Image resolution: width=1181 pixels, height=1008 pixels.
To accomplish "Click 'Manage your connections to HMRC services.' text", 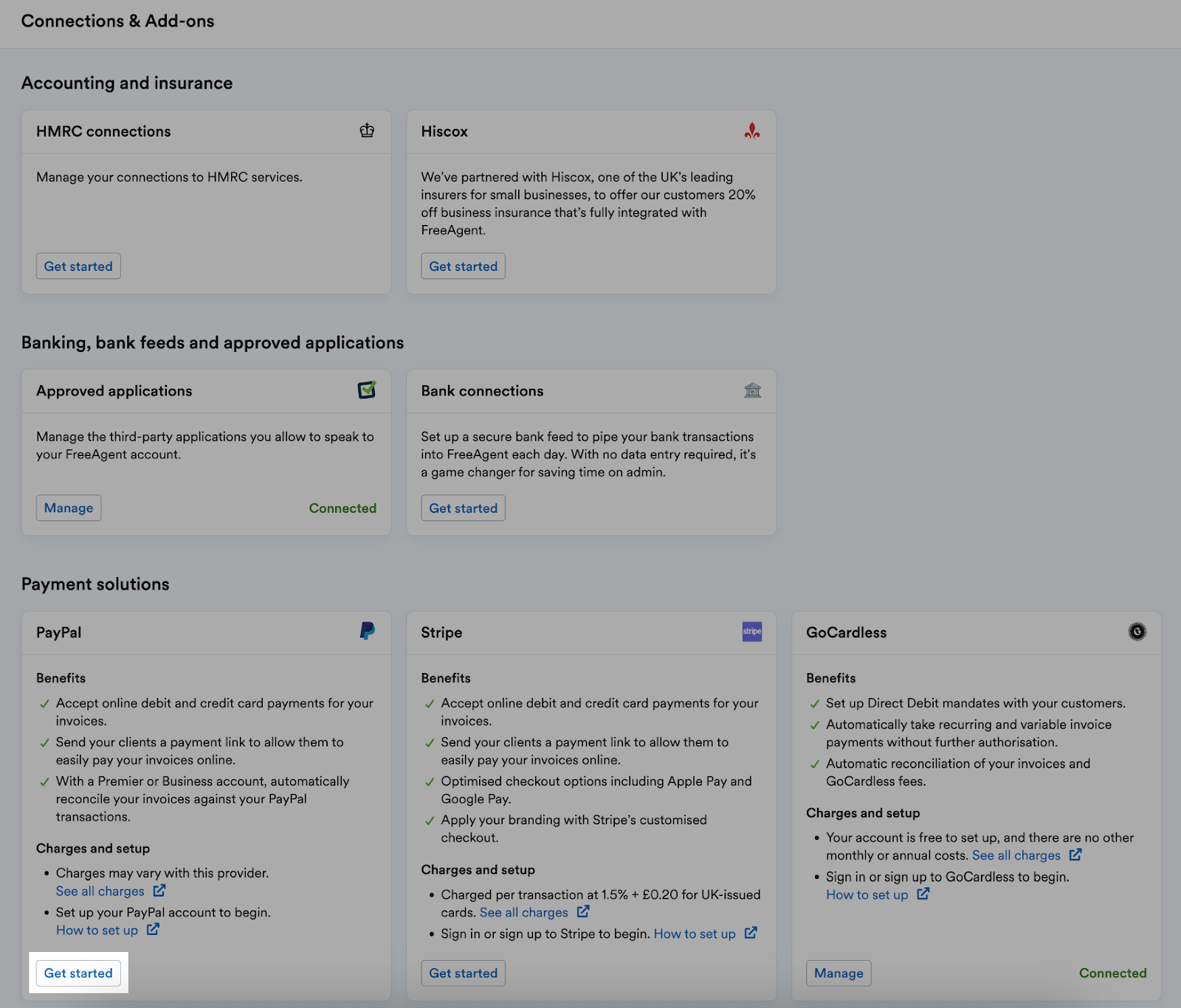I will (x=170, y=177).
